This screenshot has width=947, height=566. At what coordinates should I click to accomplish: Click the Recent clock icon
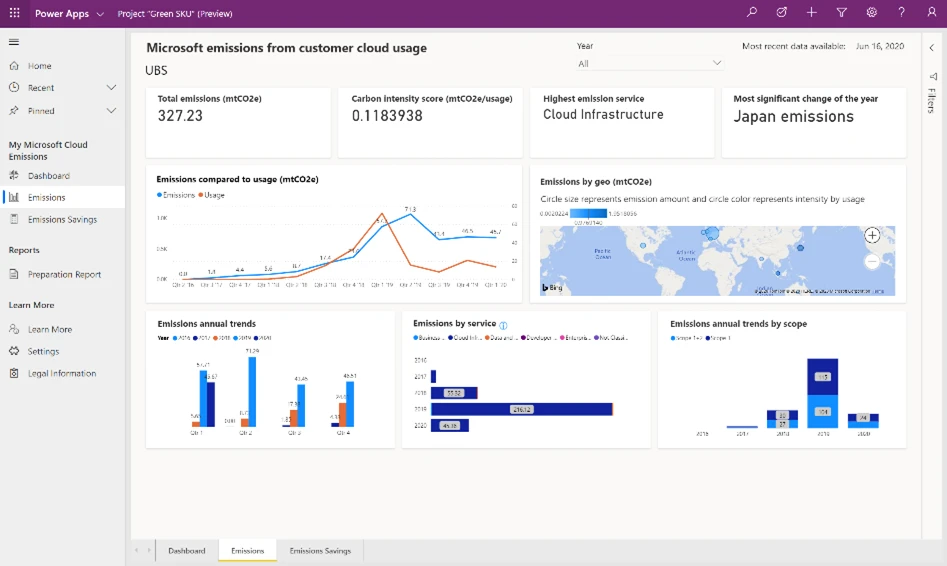tap(14, 88)
